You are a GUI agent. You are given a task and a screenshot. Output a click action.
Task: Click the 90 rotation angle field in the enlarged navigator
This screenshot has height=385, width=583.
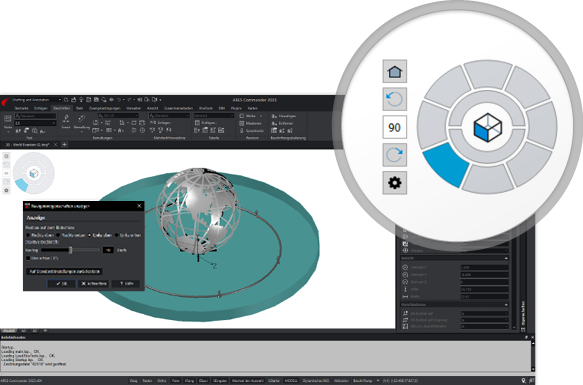tap(394, 127)
